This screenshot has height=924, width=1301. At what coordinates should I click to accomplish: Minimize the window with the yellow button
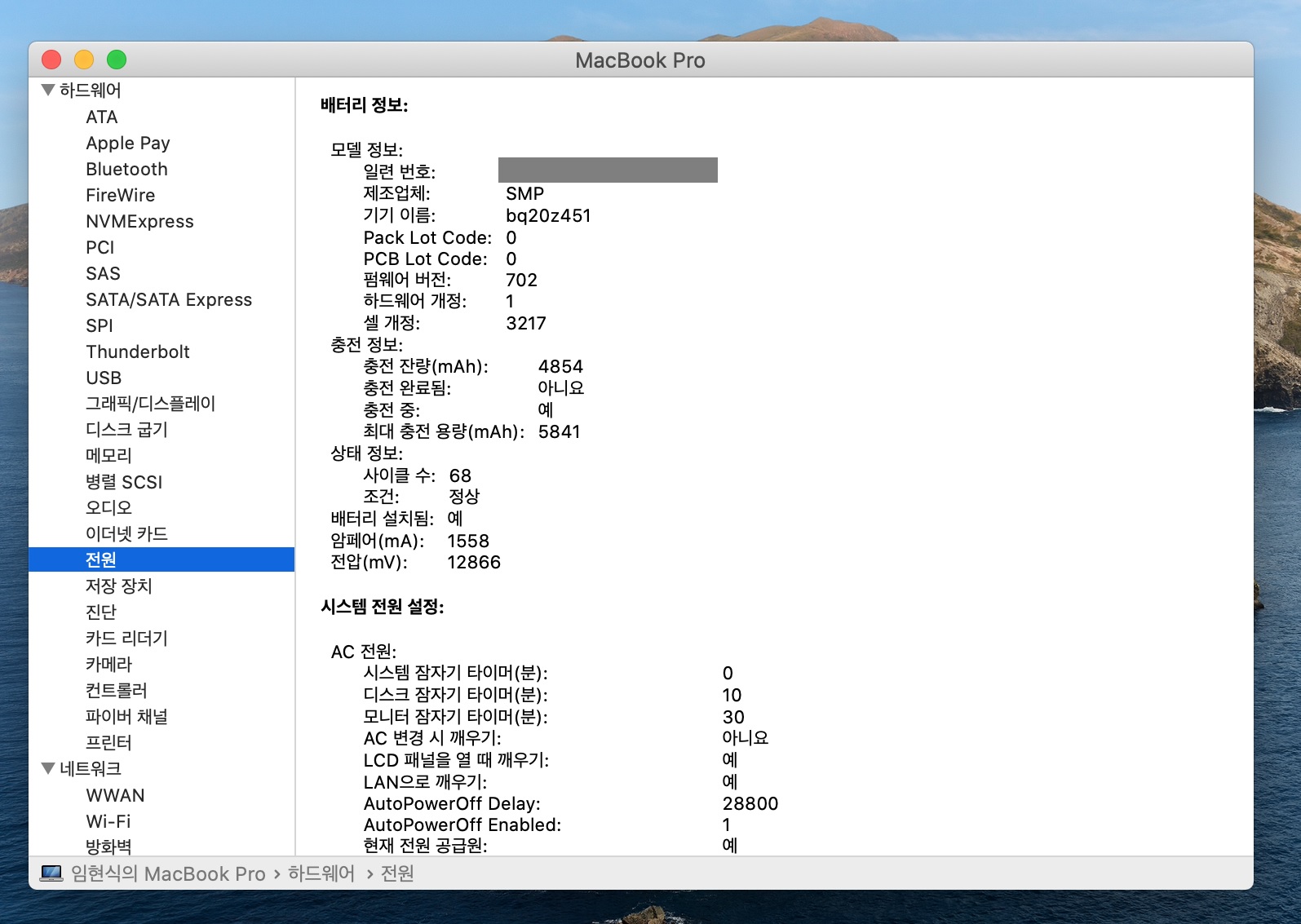tap(84, 60)
